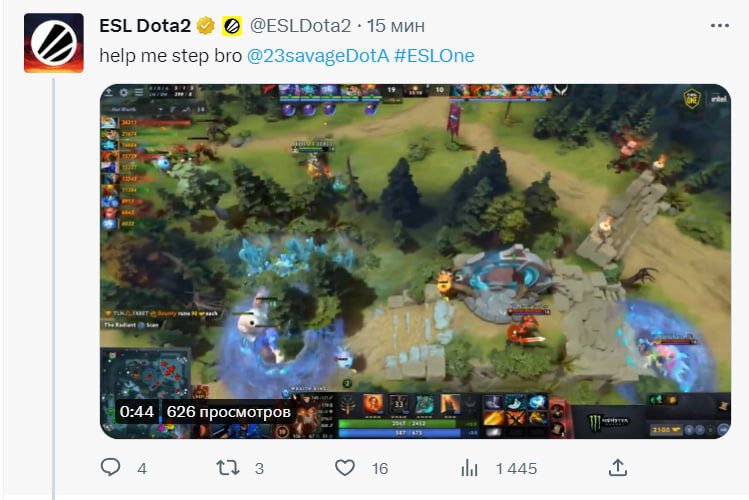The height and width of the screenshot is (500, 749).
Task: Click the ESL Dota2 profile avatar
Action: point(54,43)
